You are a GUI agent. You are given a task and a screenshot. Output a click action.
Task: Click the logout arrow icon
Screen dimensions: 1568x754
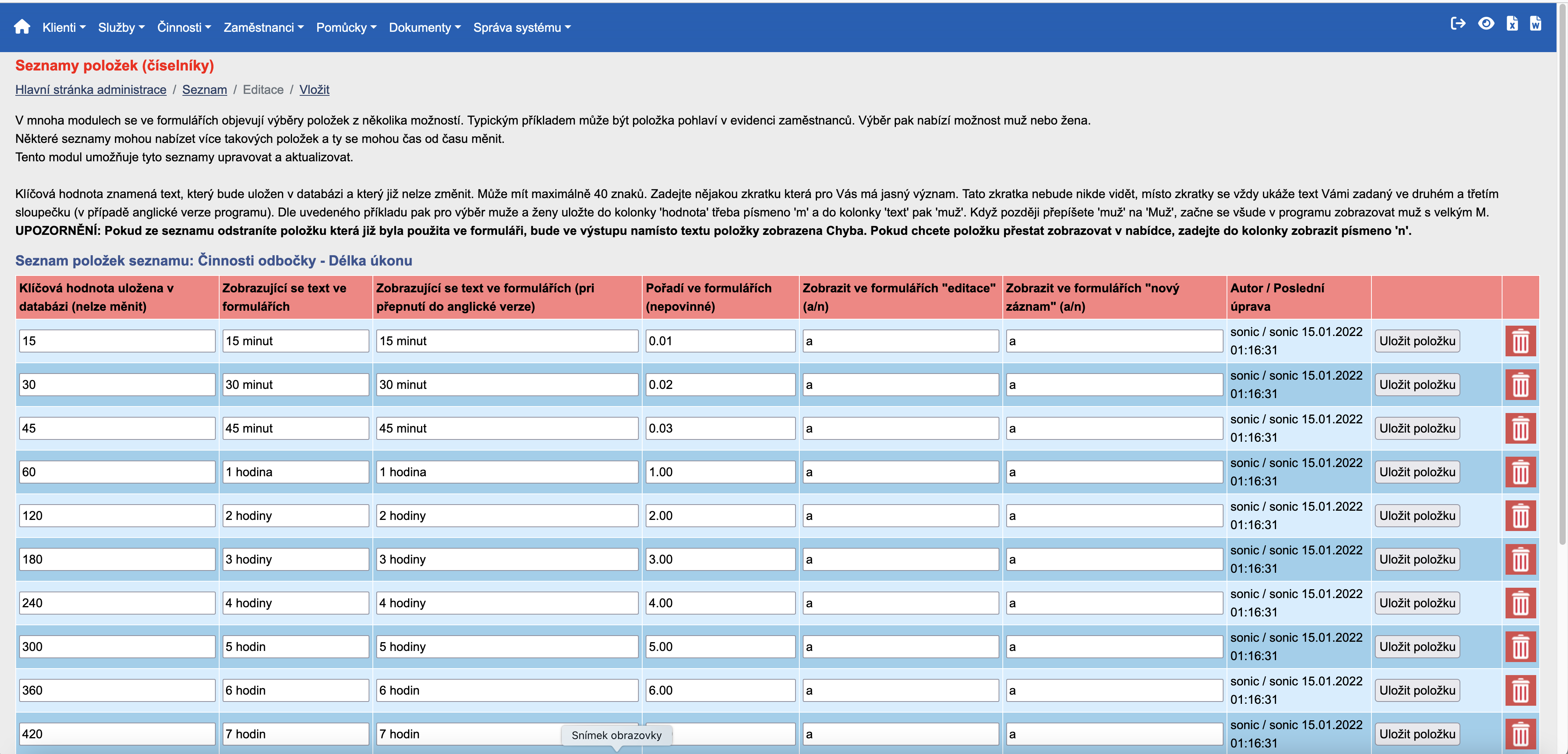[1458, 24]
